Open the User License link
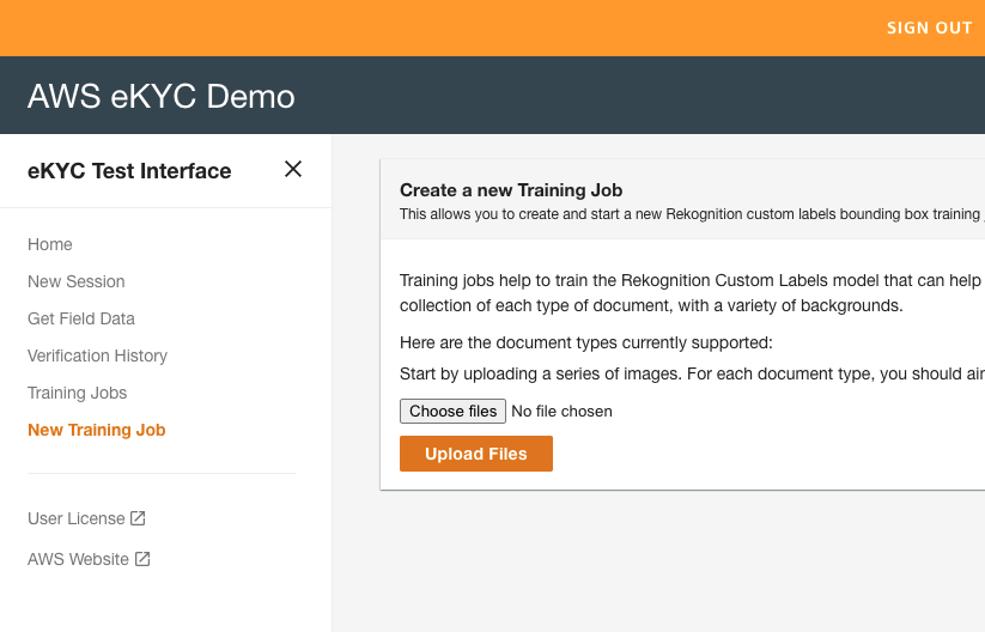The height and width of the screenshot is (633, 985). coord(76,519)
